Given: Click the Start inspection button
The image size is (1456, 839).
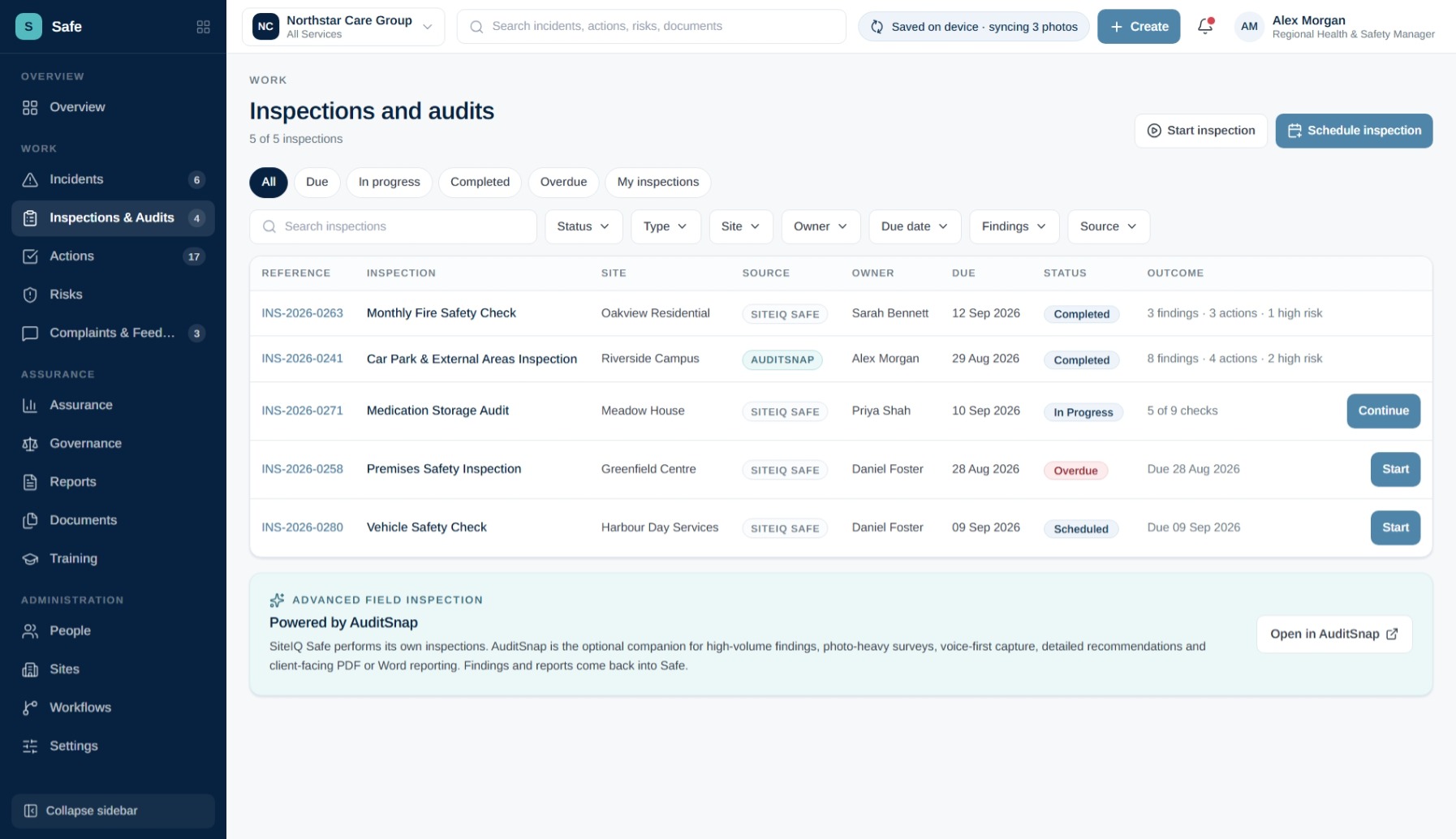Looking at the screenshot, I should 1200,131.
